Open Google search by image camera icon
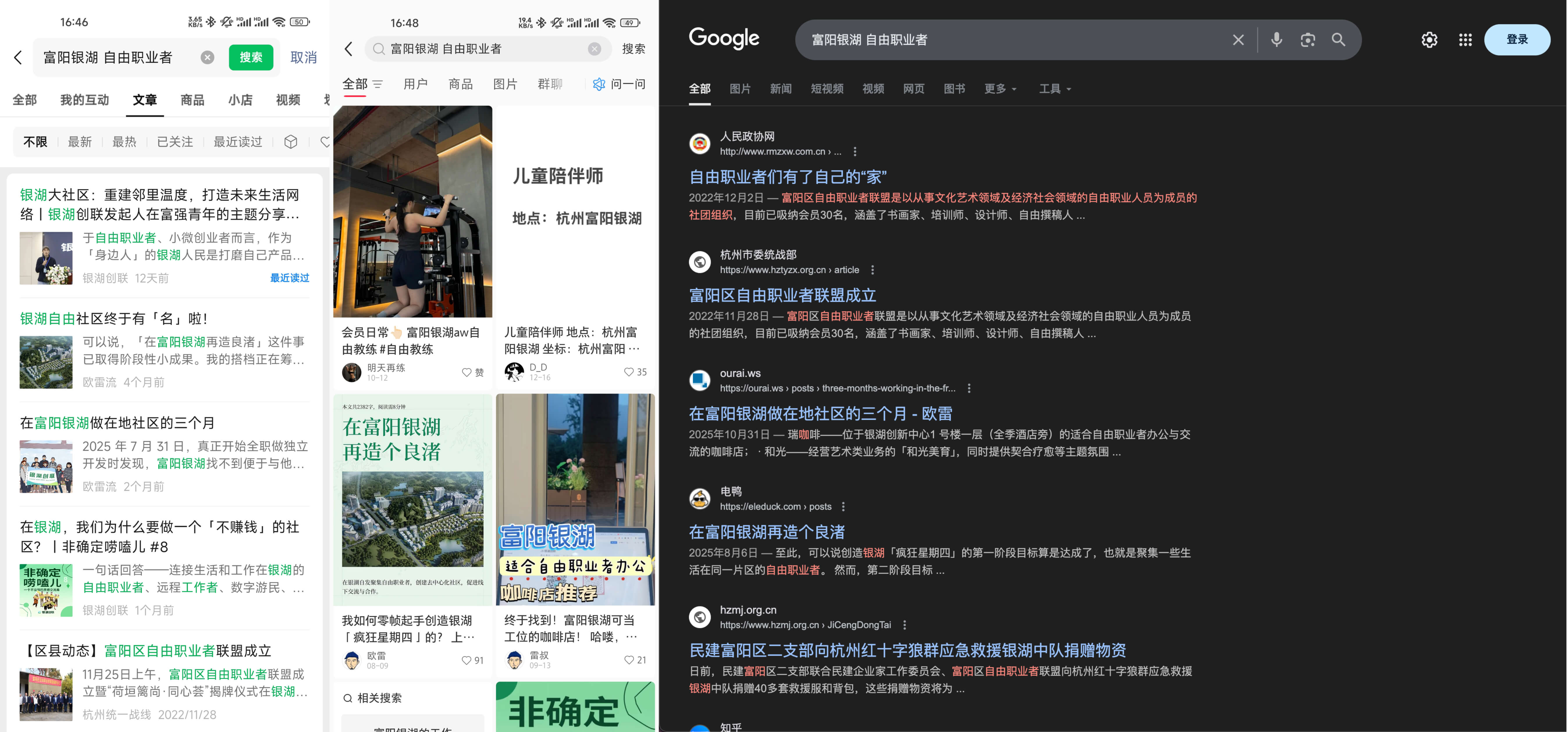The height and width of the screenshot is (732, 1568). pos(1307,40)
